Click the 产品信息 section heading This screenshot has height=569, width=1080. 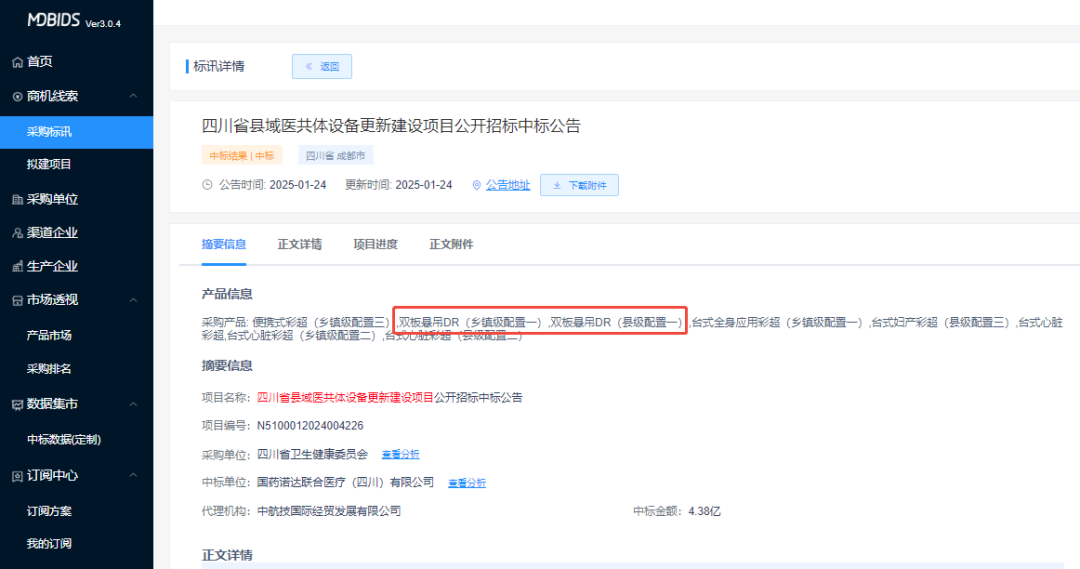(227, 294)
